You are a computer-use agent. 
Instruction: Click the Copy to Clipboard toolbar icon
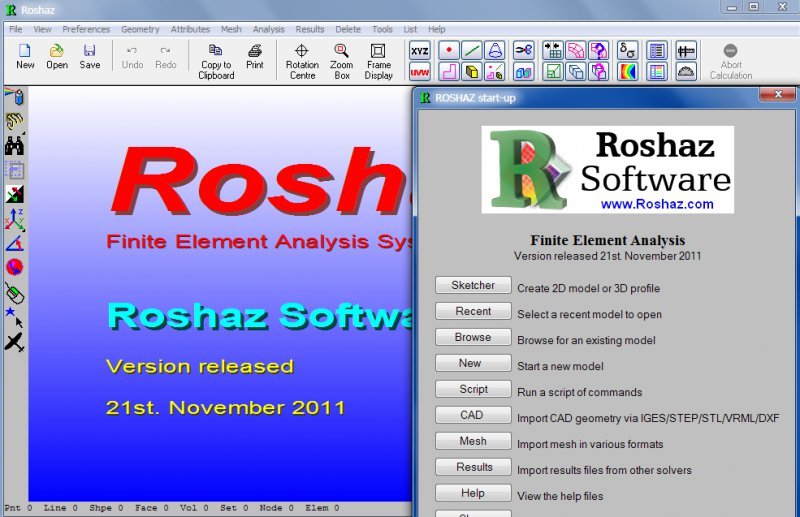point(216,62)
